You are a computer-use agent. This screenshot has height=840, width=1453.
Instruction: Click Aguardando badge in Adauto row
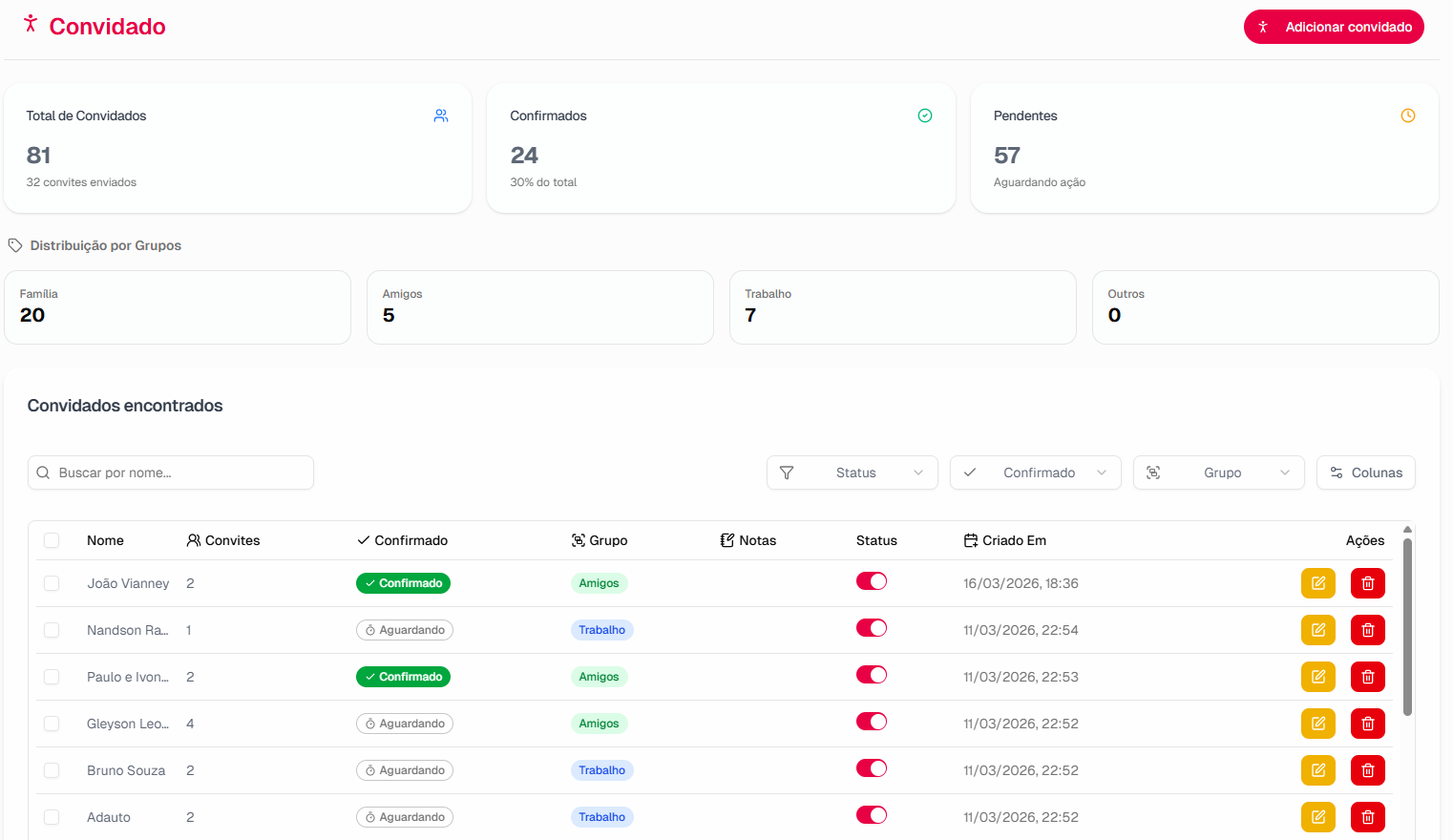tap(405, 817)
